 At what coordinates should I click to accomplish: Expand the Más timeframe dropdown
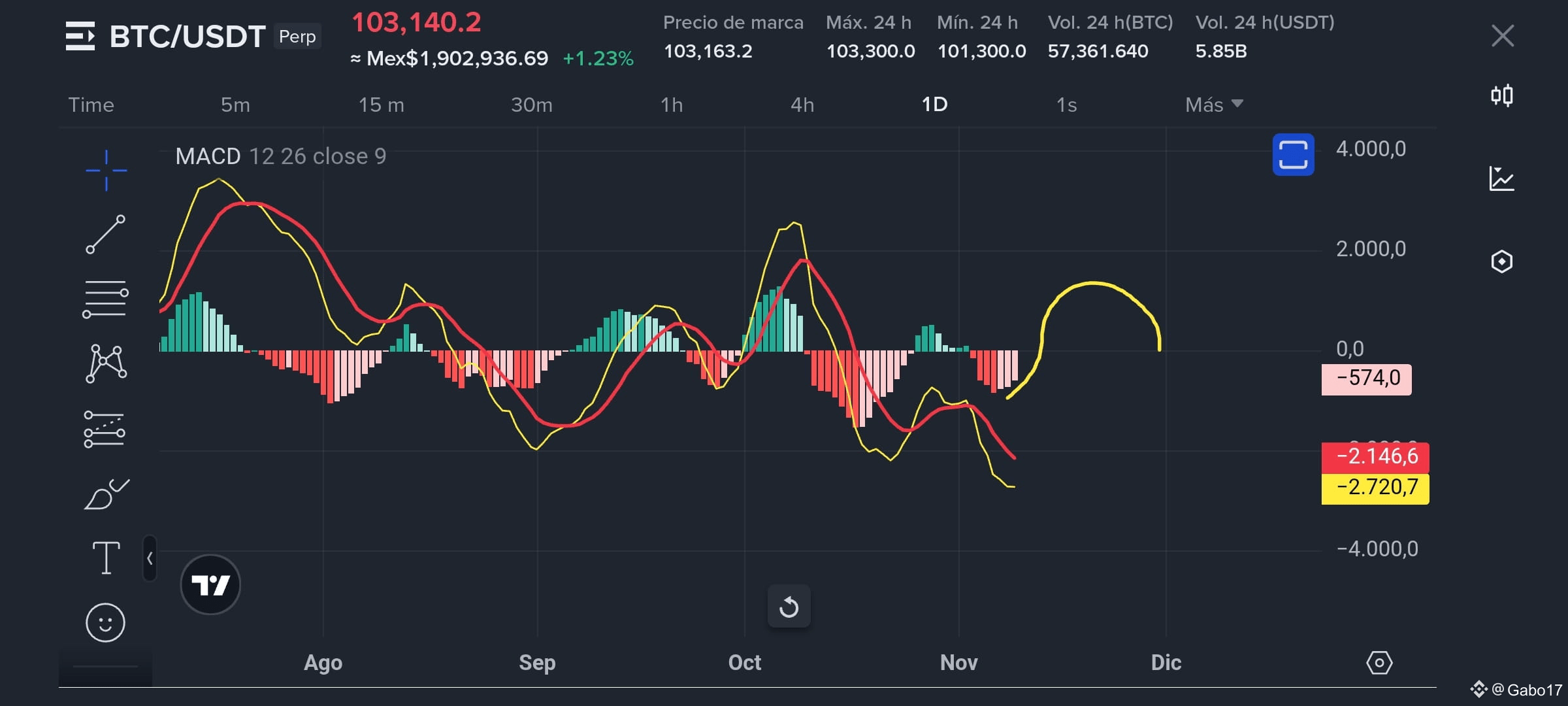(x=1214, y=105)
